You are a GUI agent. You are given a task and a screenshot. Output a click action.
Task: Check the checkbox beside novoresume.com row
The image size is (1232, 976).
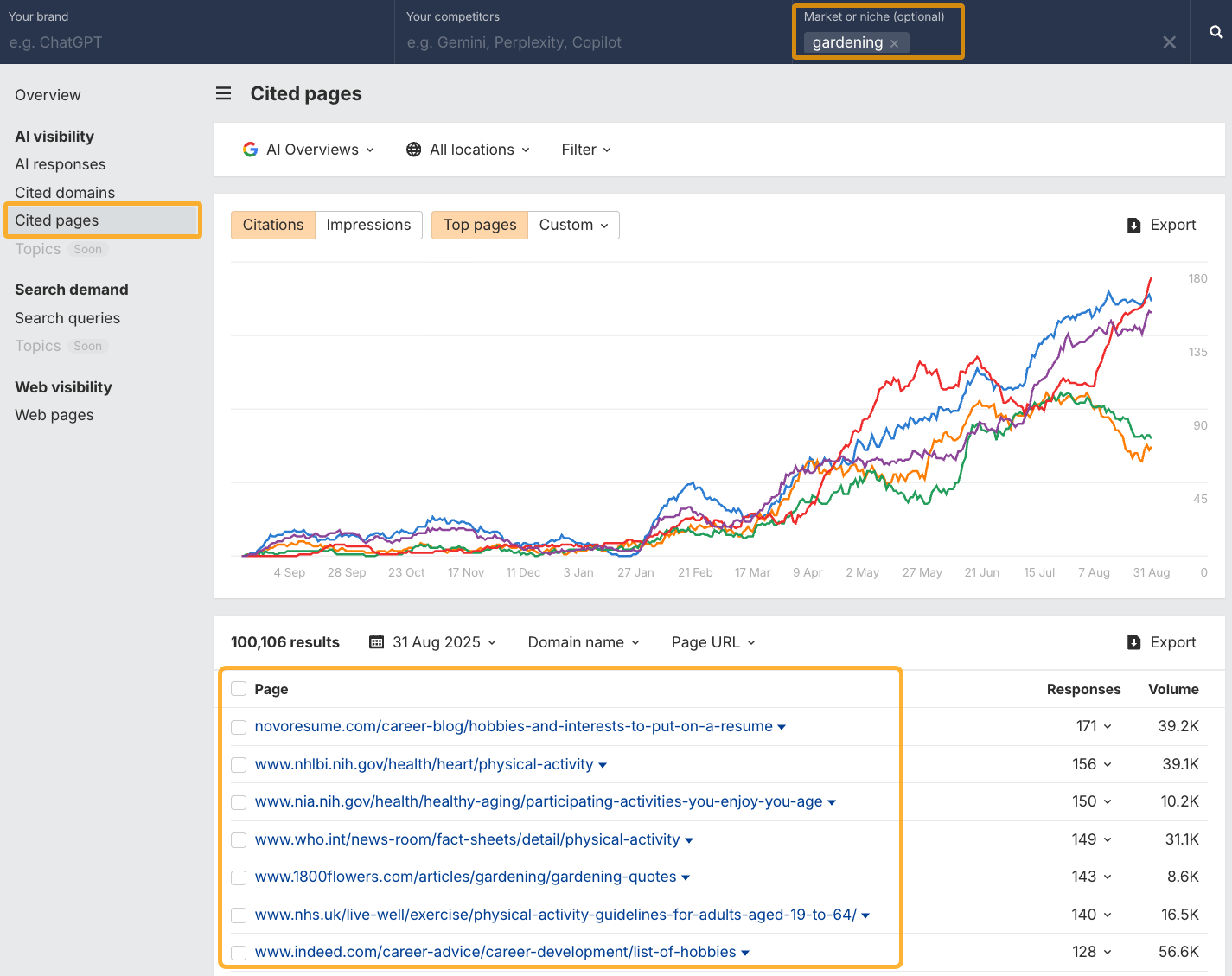239,727
